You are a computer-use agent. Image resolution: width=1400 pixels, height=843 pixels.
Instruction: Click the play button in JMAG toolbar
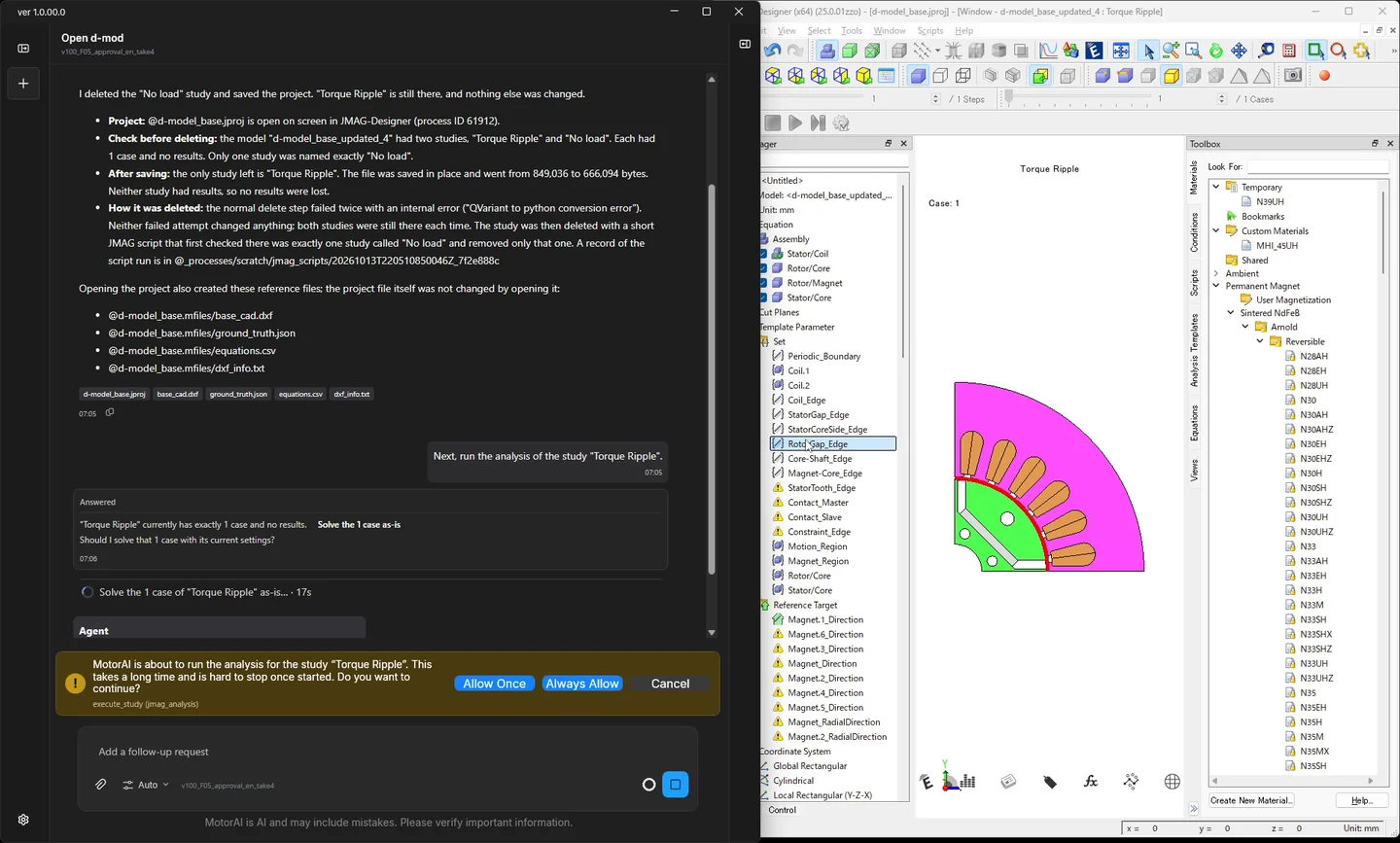click(x=795, y=123)
